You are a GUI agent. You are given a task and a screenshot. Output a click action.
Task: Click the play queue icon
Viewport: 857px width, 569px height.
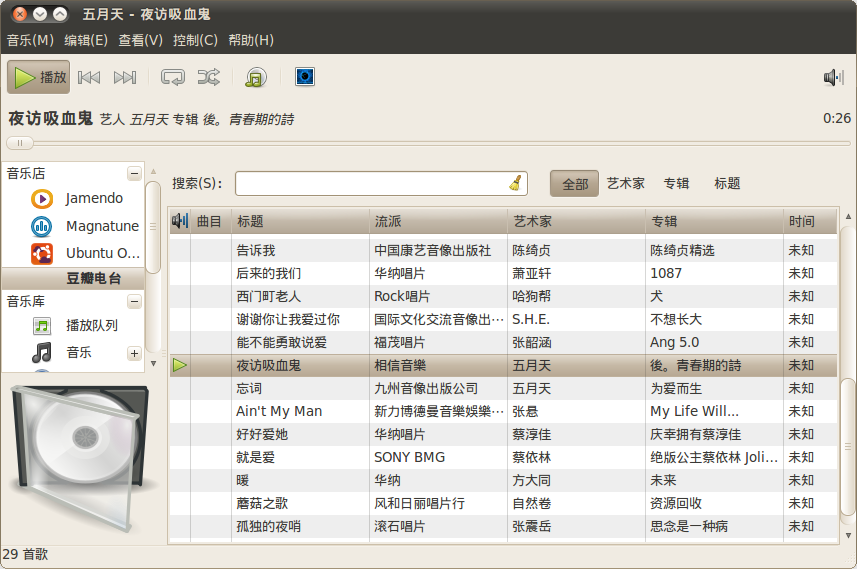42,326
